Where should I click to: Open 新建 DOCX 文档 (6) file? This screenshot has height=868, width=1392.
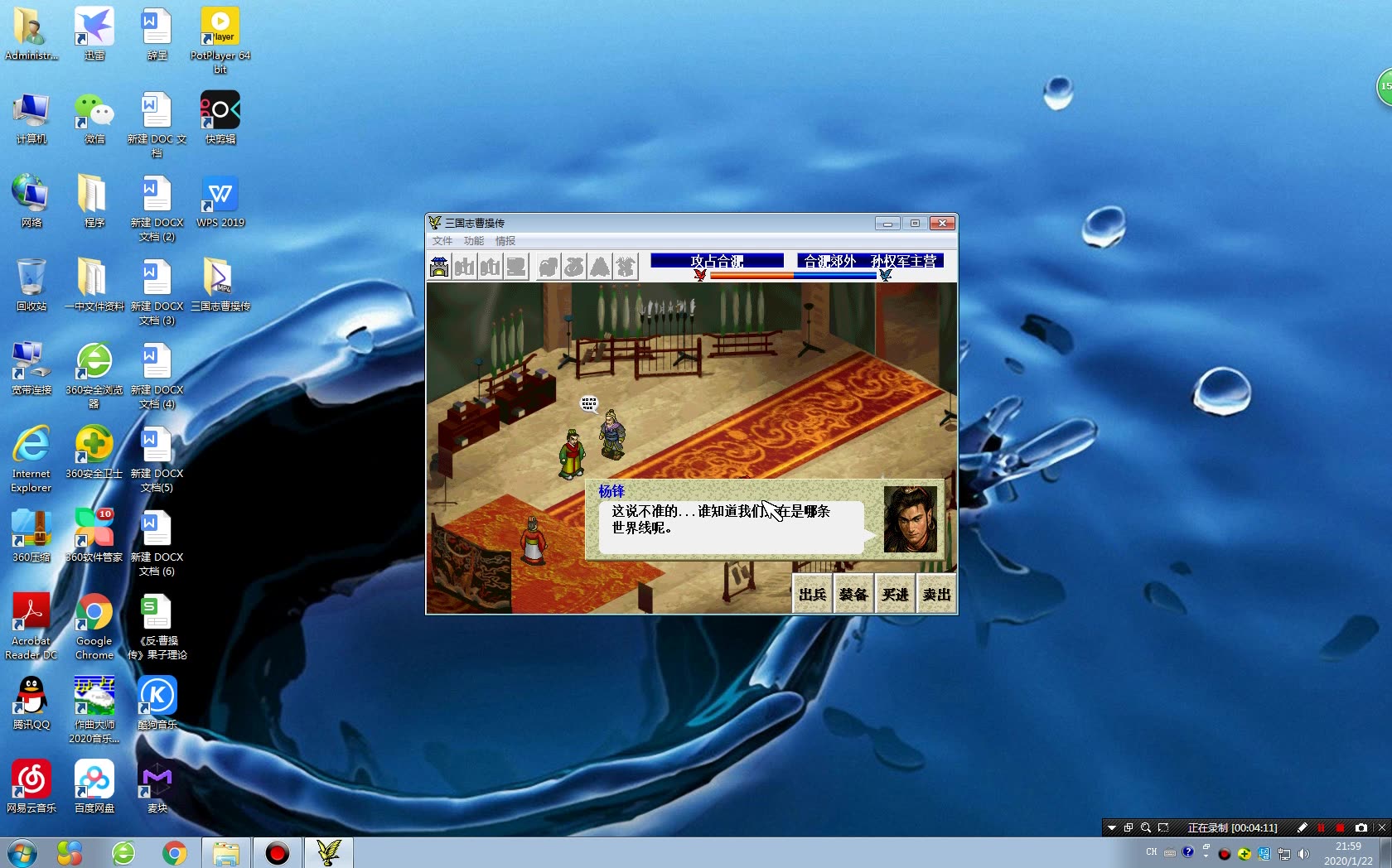click(157, 542)
